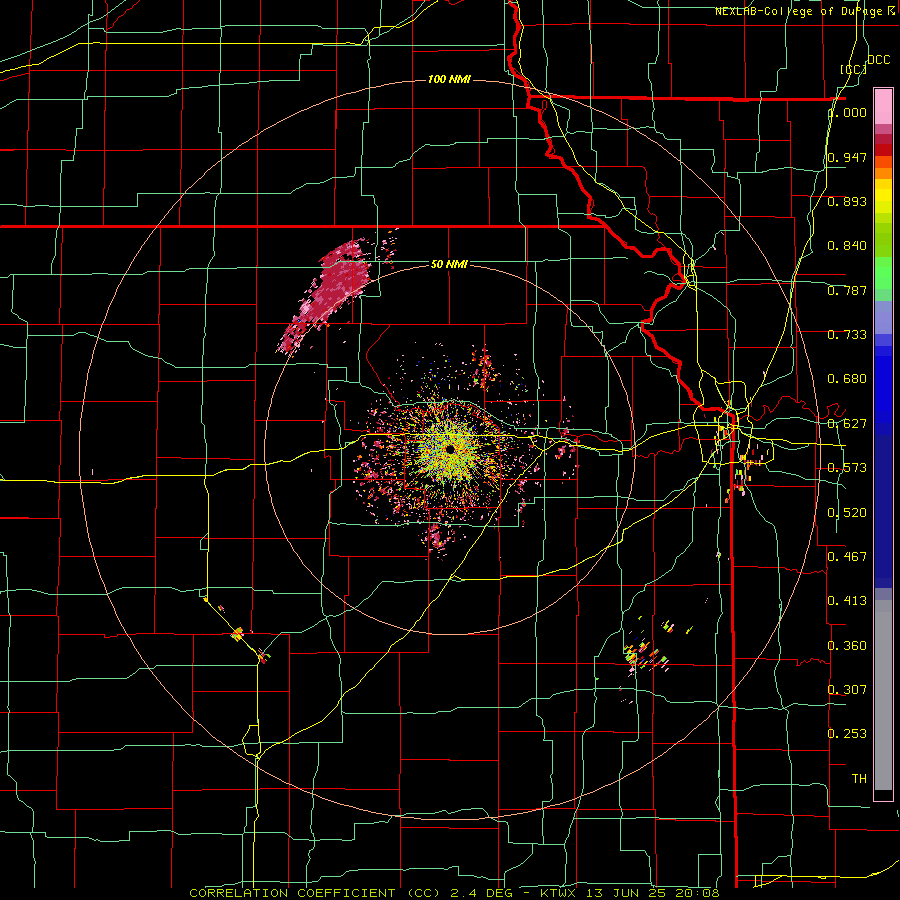Click the 1.000 color scale value
This screenshot has width=900, height=900.
pyautogui.click(x=847, y=112)
